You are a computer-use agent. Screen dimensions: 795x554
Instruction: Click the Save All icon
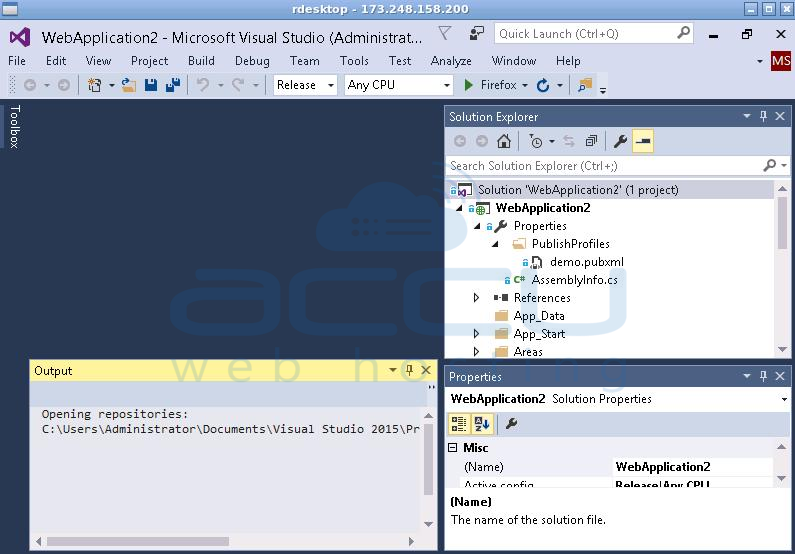click(173, 85)
